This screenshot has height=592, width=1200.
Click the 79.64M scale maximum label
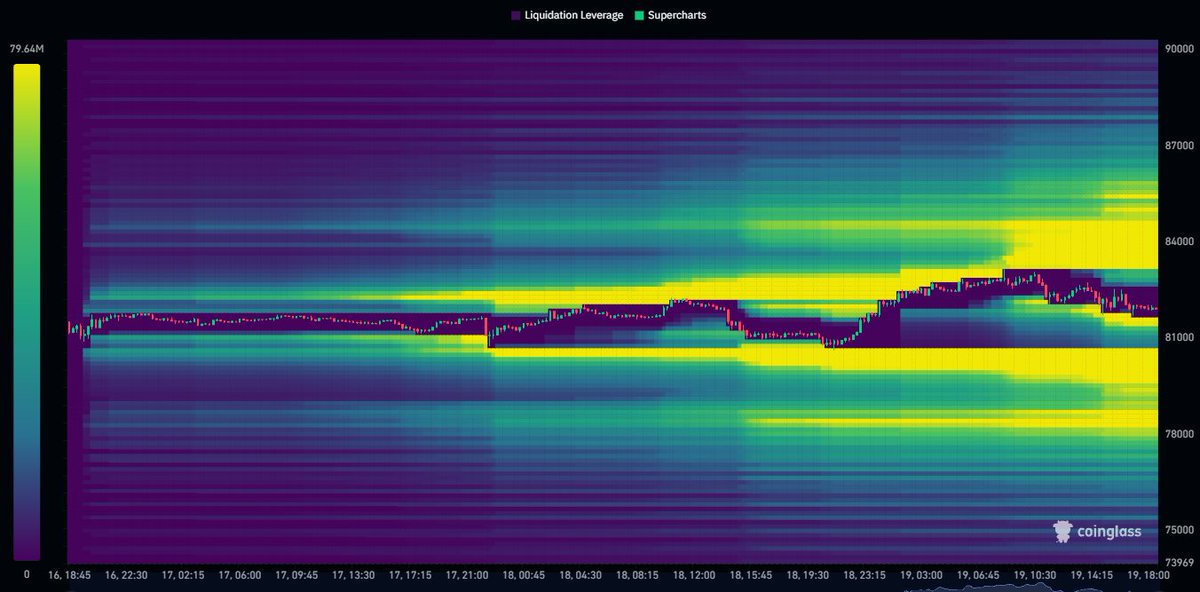click(25, 51)
